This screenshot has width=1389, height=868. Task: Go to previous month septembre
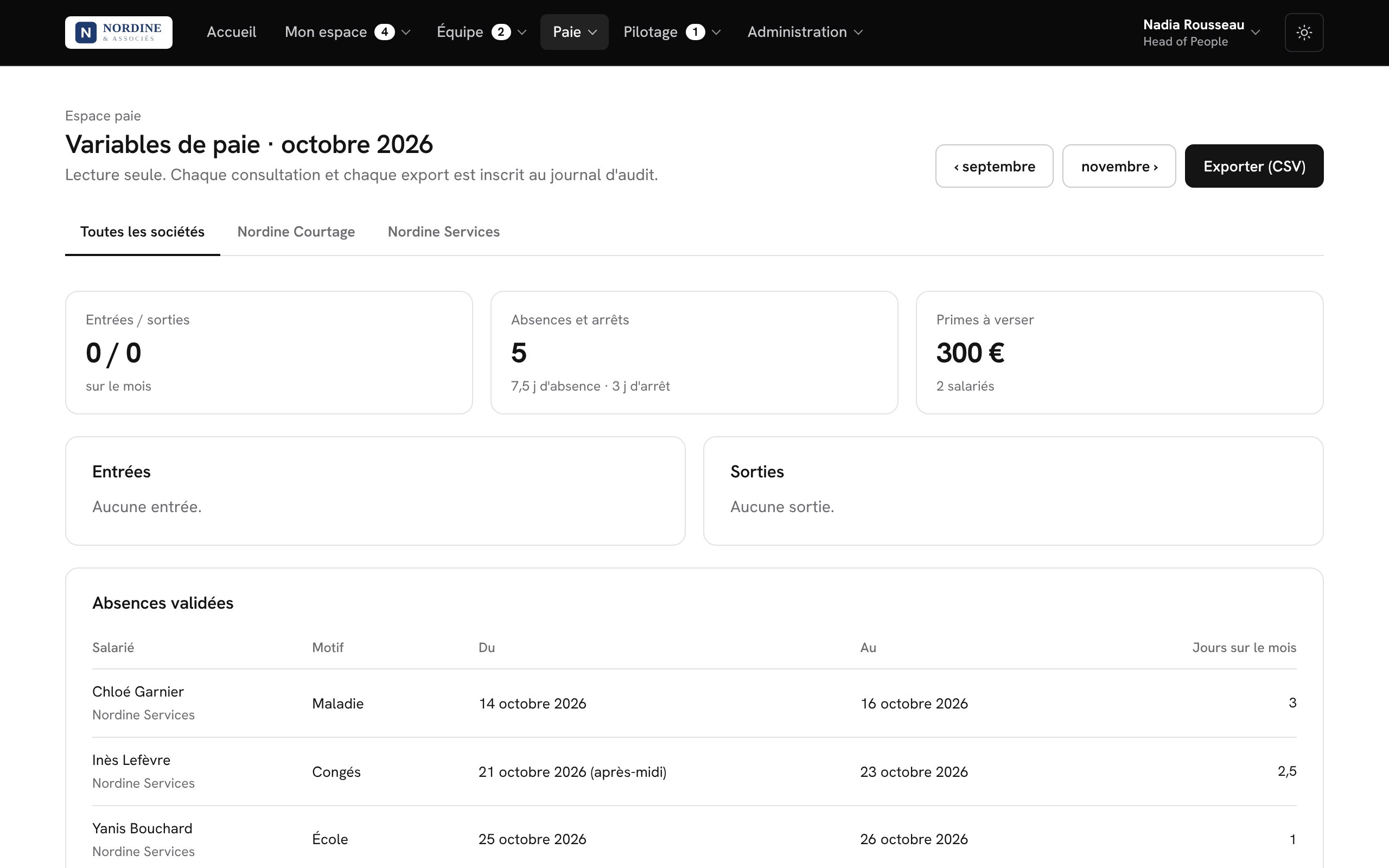(x=994, y=166)
